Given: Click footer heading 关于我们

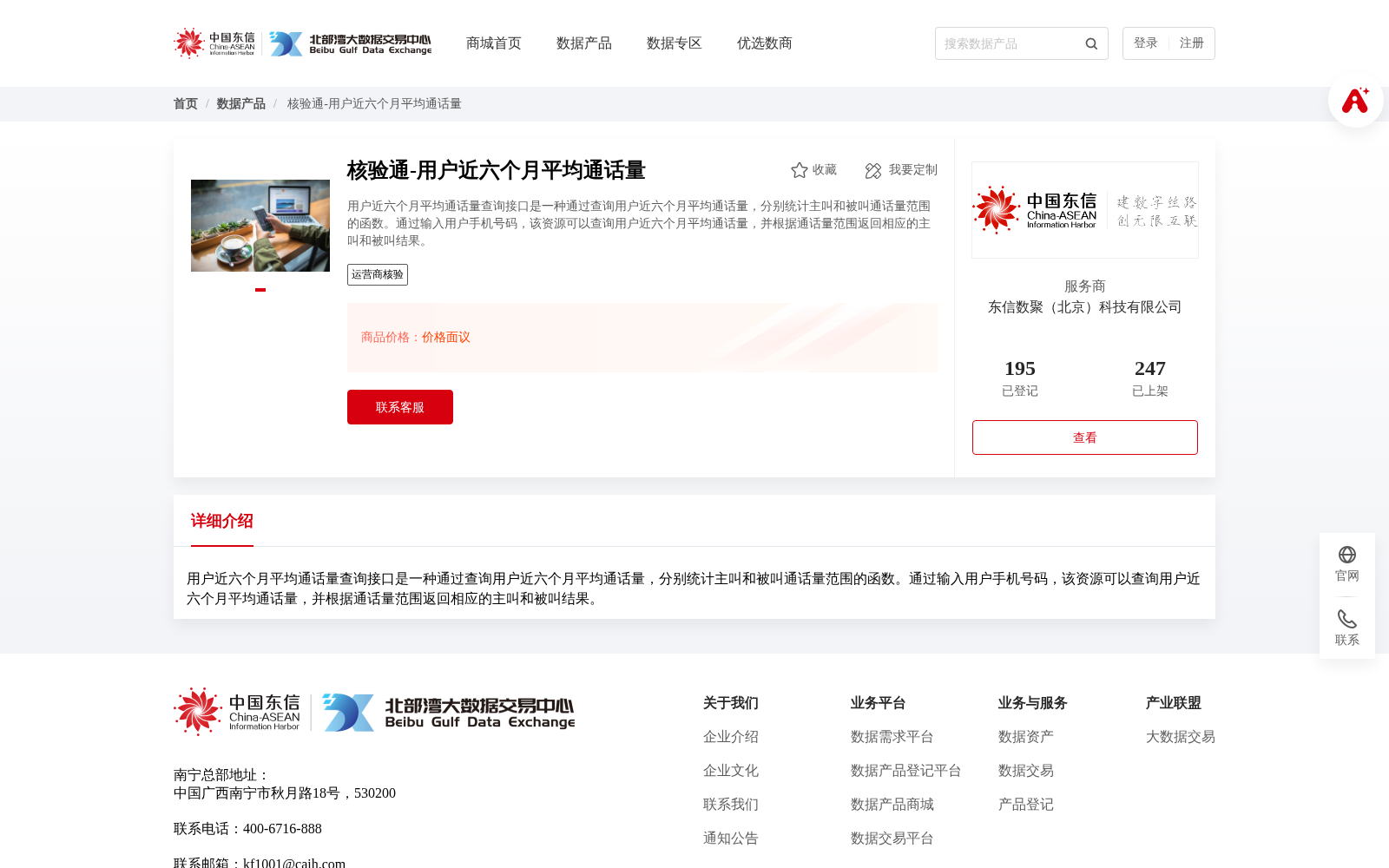Looking at the screenshot, I should tap(731, 703).
